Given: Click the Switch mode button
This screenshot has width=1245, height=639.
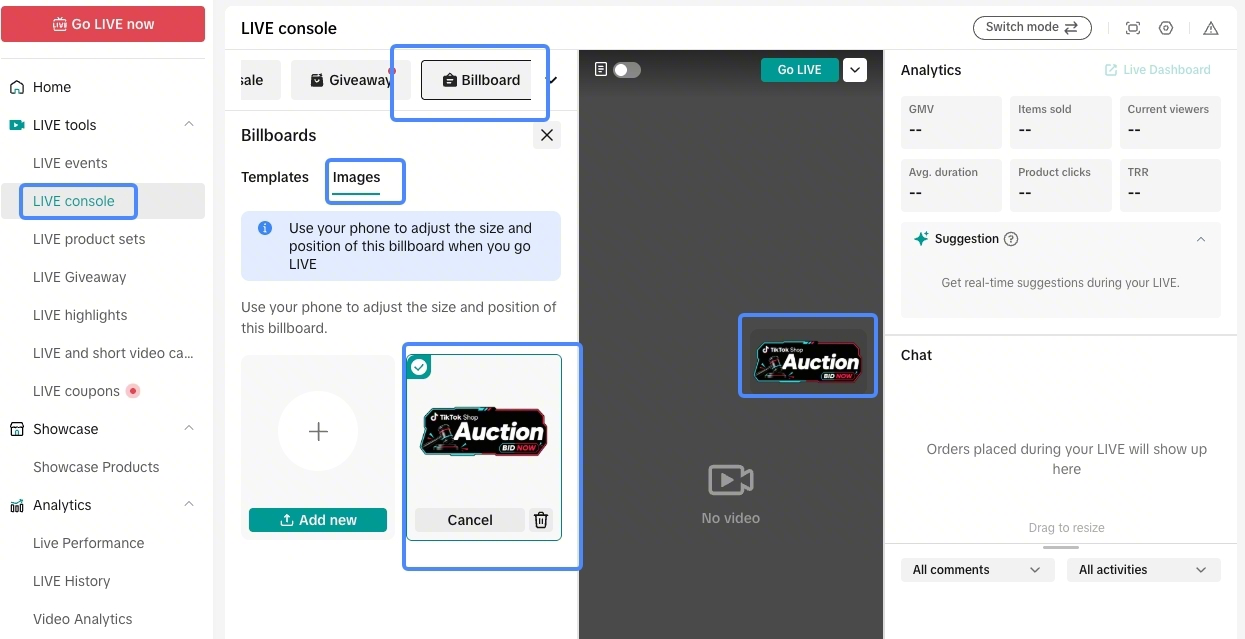Looking at the screenshot, I should (1032, 28).
